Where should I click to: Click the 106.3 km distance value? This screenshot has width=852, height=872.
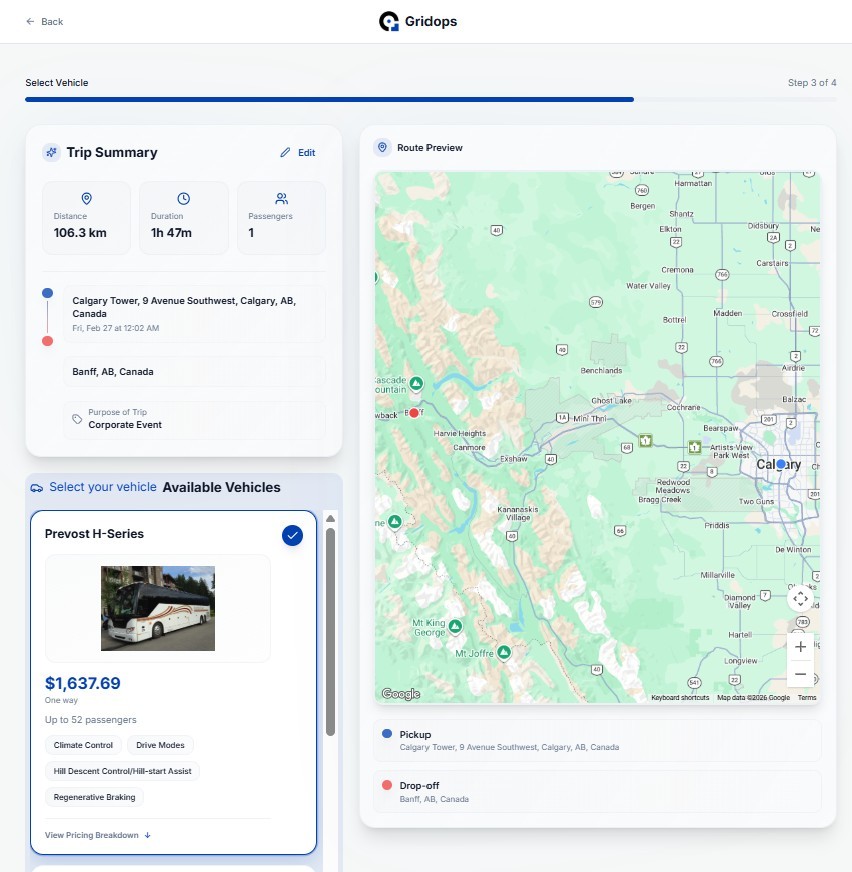click(x=80, y=233)
